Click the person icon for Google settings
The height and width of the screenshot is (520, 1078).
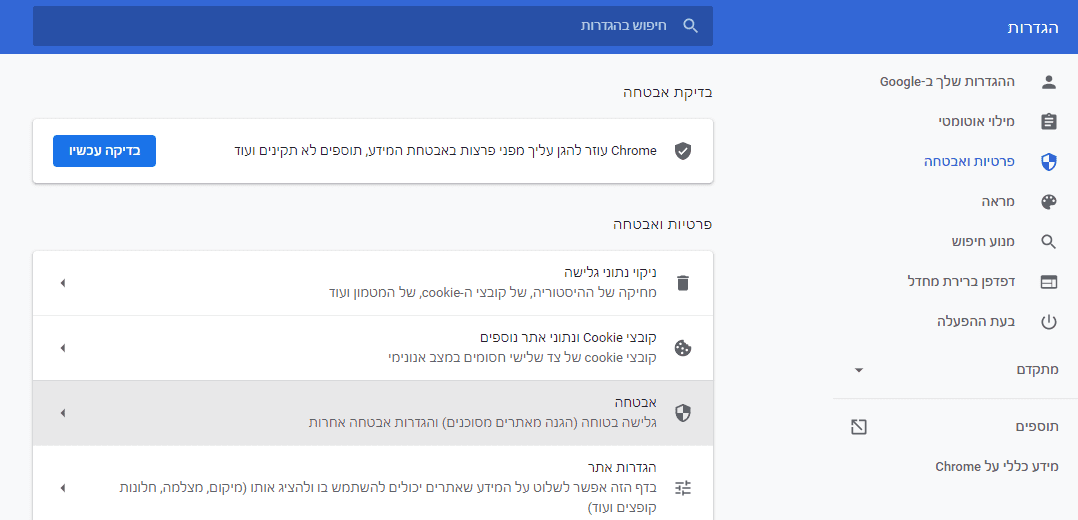1048,81
